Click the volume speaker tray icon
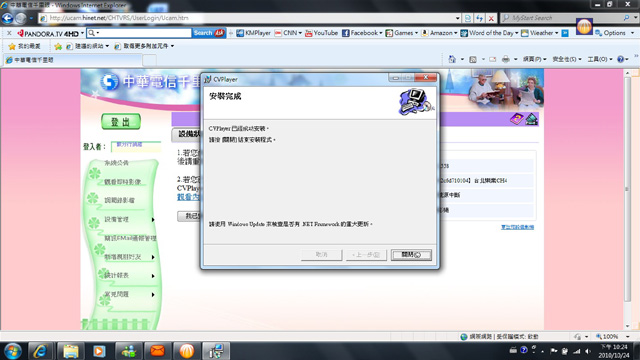Image resolution: width=640 pixels, height=360 pixels. tap(588, 351)
